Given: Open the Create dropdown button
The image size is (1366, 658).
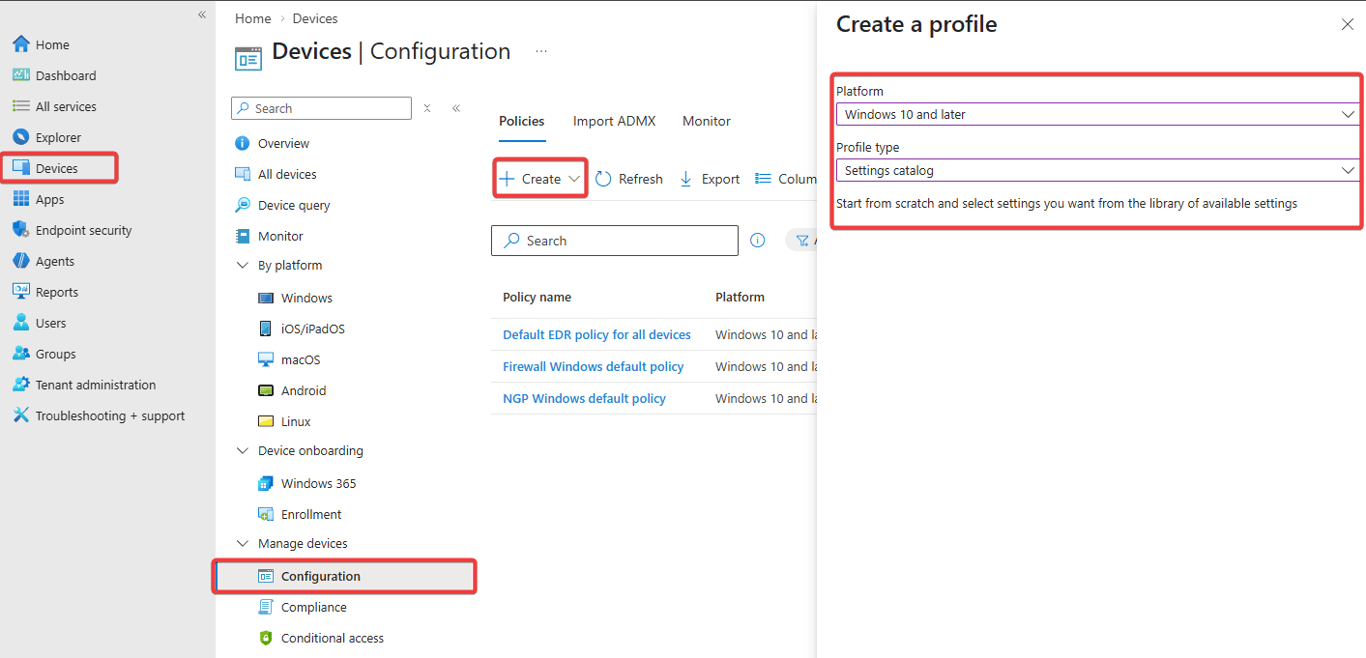Looking at the screenshot, I should click(x=540, y=179).
